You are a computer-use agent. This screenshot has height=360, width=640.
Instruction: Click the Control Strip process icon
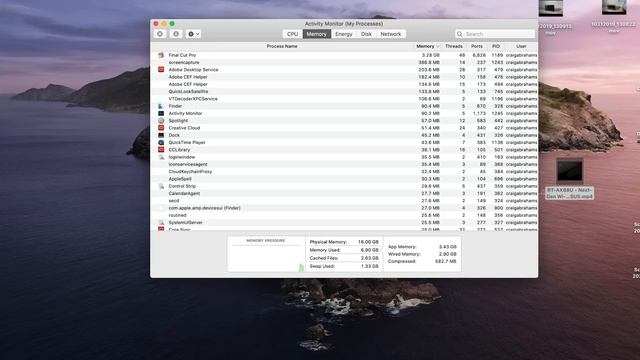pos(161,186)
